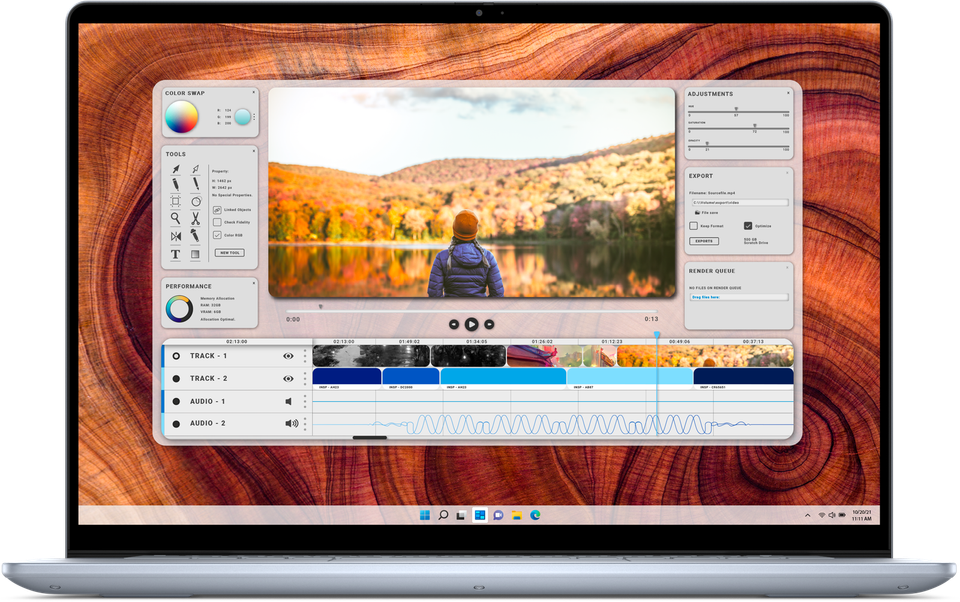Select the Track - 2 radio dot

tap(176, 379)
